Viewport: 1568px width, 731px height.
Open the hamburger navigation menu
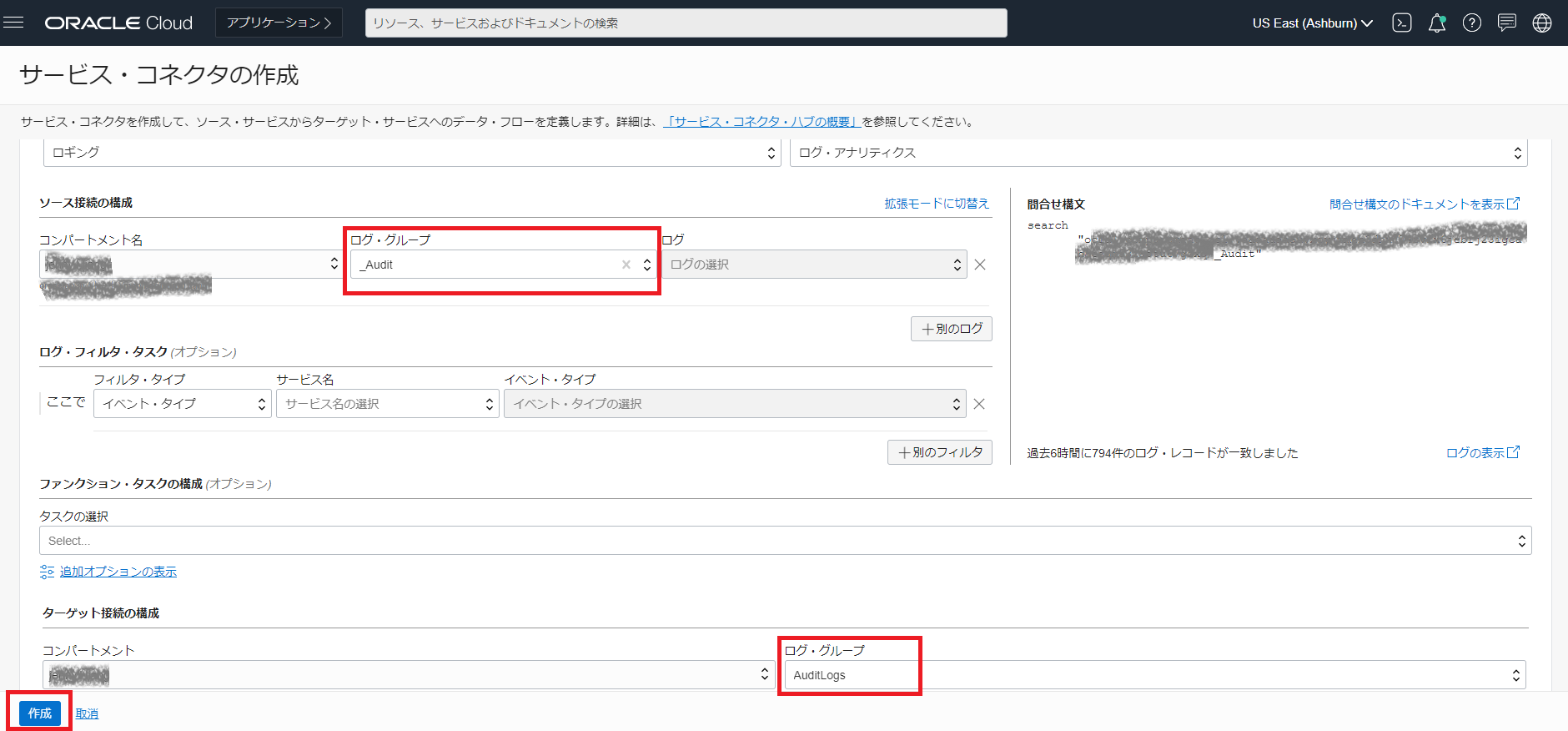pyautogui.click(x=13, y=23)
